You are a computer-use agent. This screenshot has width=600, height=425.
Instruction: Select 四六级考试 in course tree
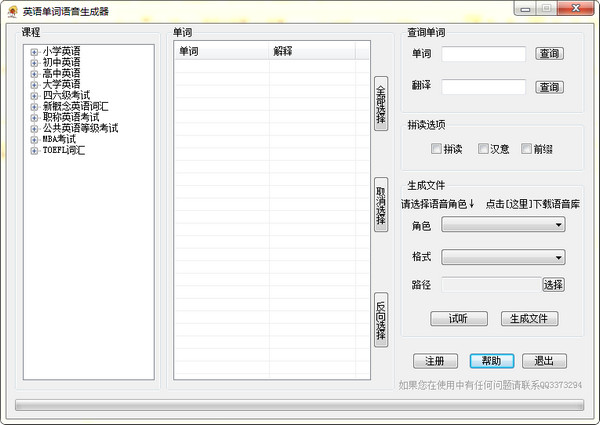(x=64, y=95)
